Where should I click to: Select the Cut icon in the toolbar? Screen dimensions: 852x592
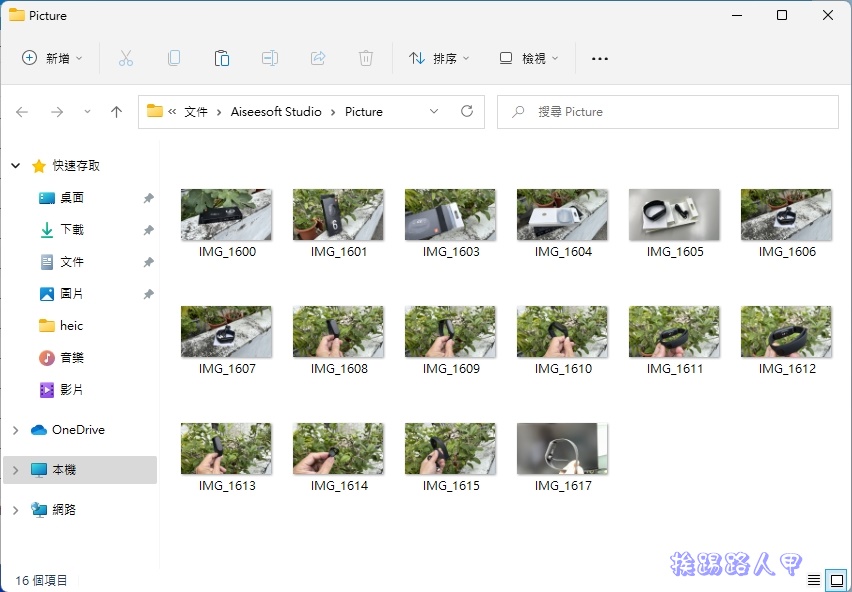click(126, 58)
